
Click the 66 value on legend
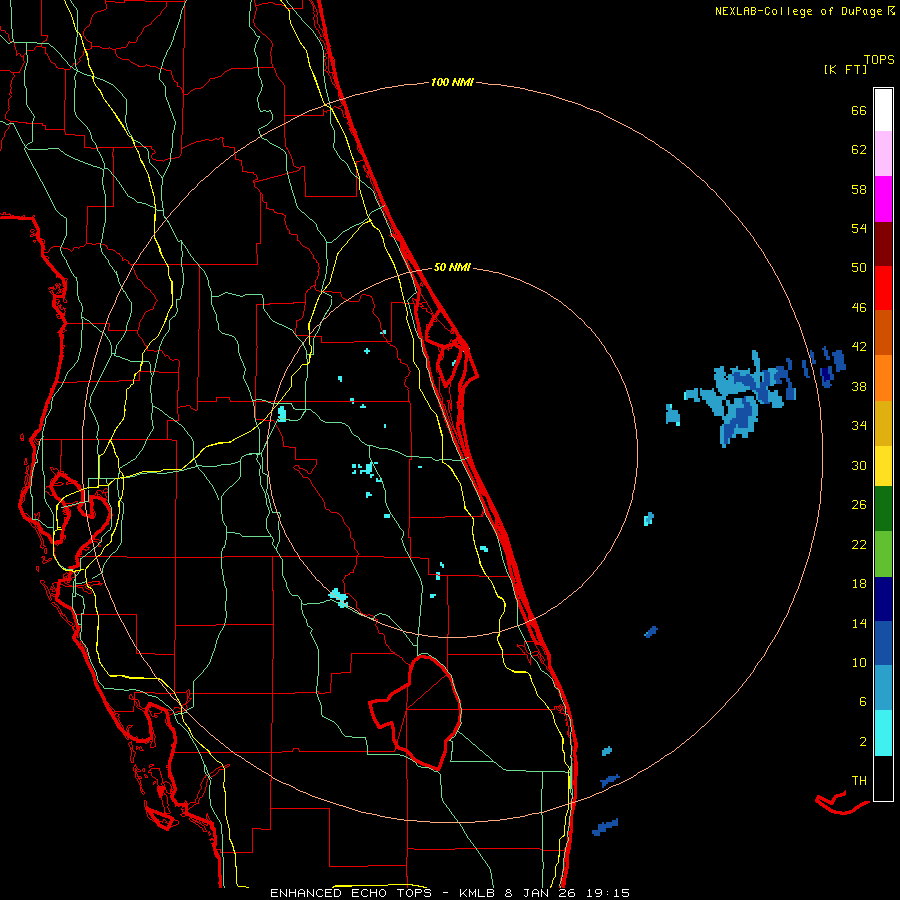point(859,110)
